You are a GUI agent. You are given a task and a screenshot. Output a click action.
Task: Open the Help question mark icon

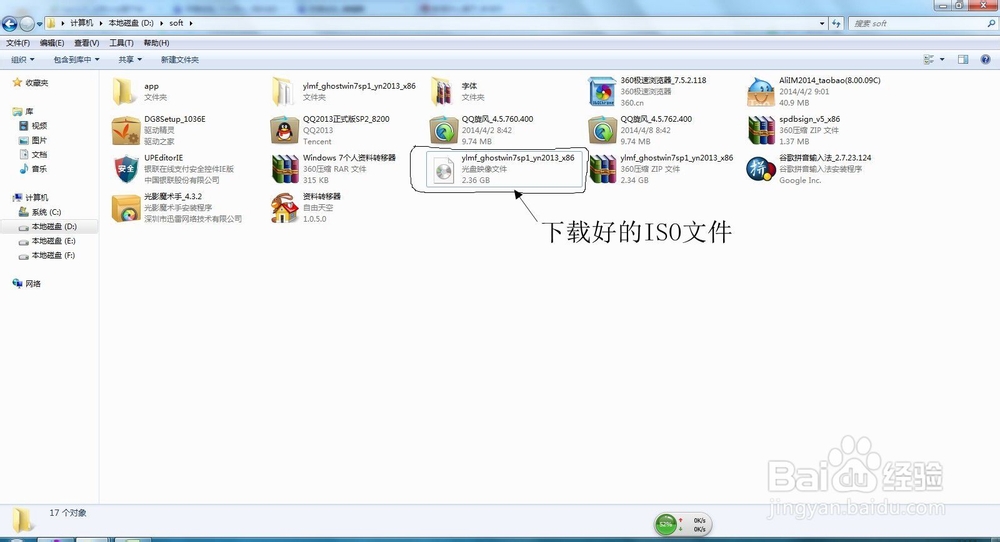985,59
